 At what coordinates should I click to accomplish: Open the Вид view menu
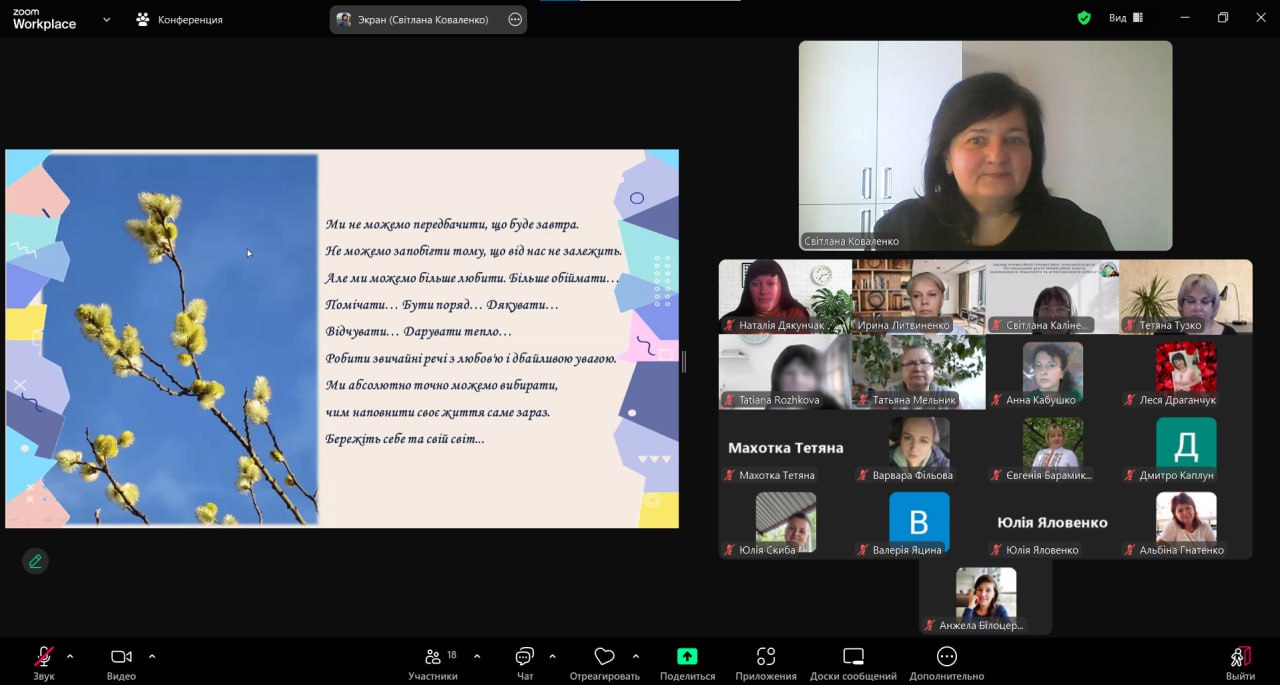1125,18
